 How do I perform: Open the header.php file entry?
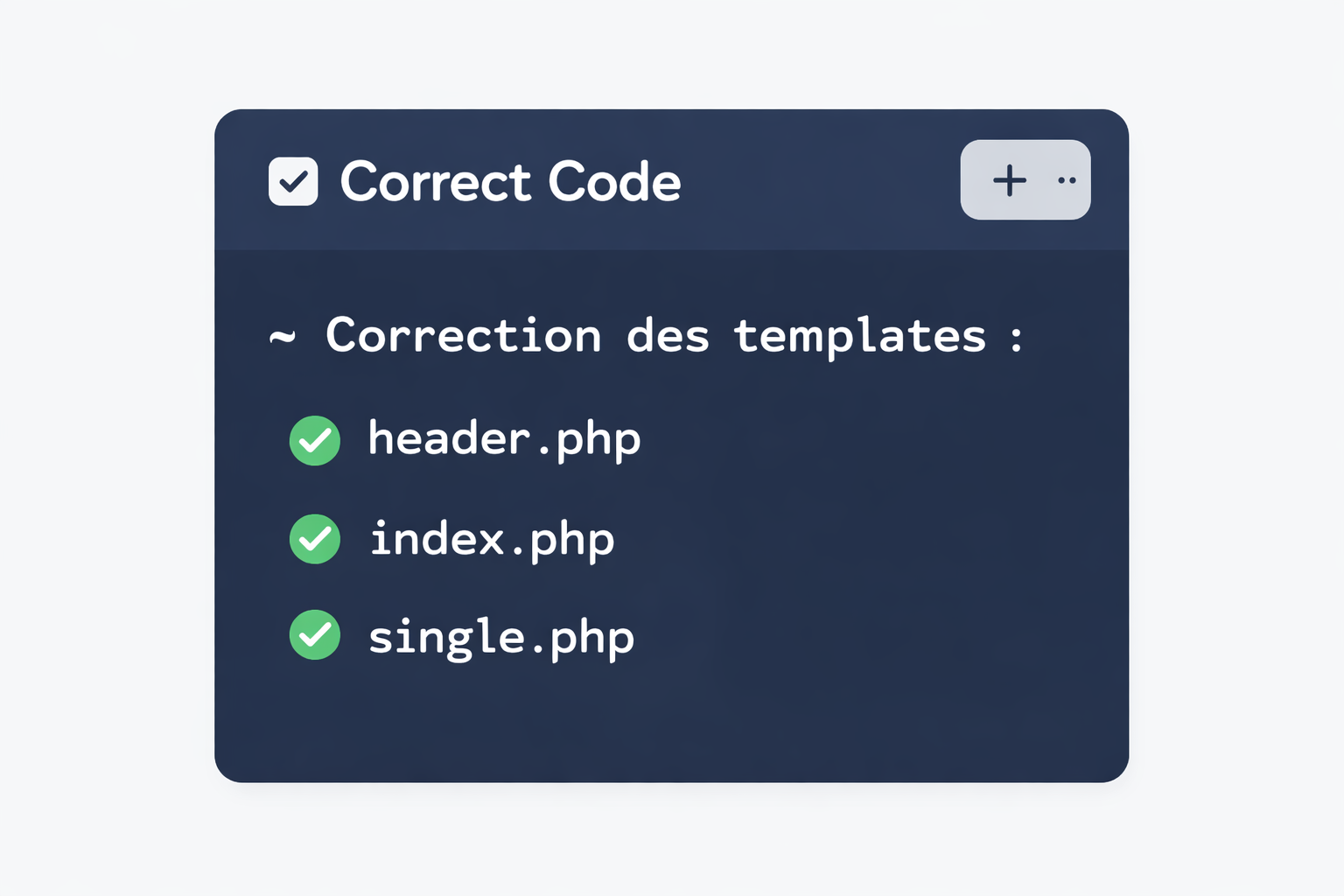(504, 438)
